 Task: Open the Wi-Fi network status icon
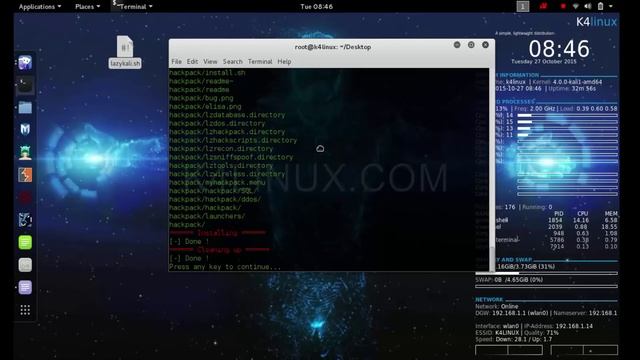(x=576, y=6)
